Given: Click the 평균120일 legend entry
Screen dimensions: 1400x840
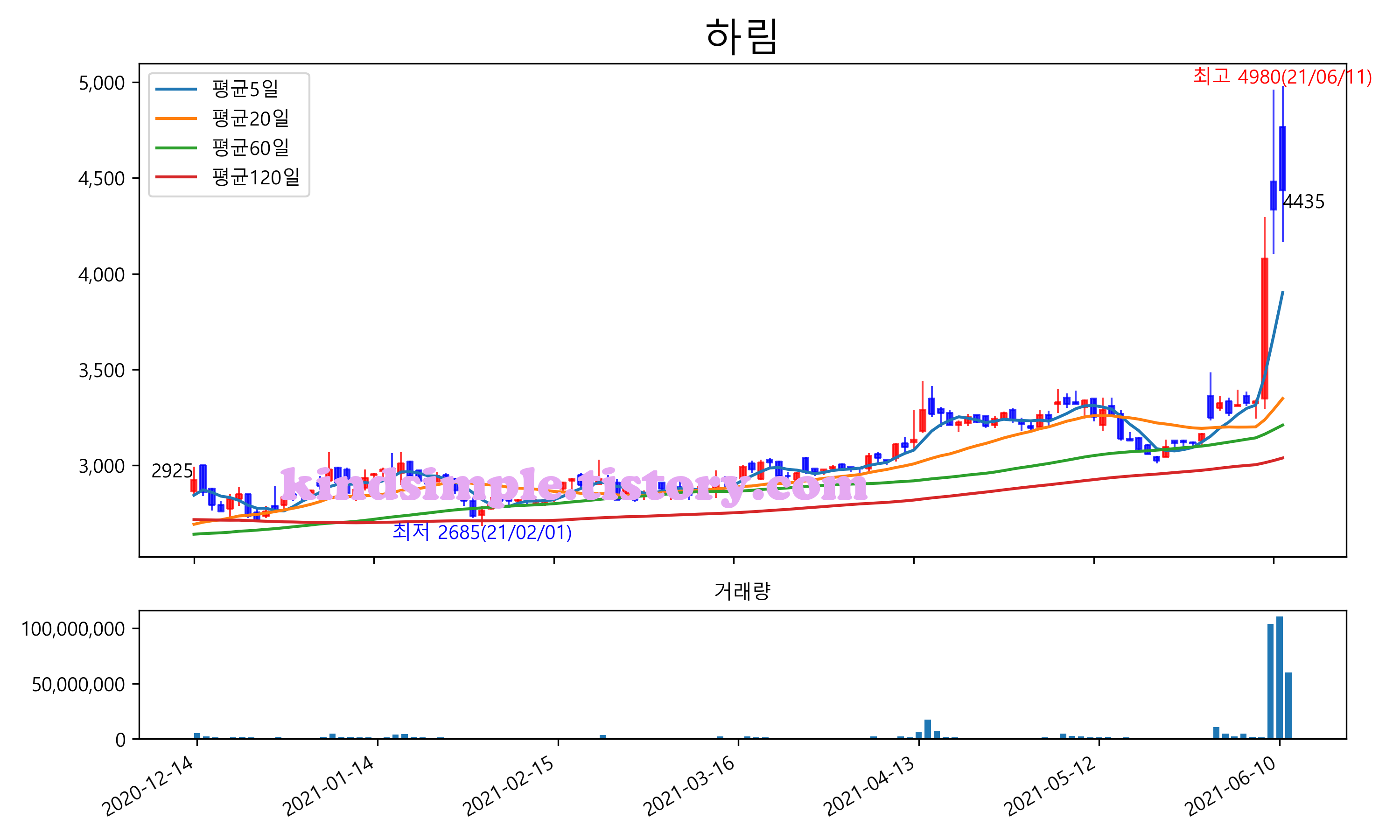Looking at the screenshot, I should tap(255, 177).
